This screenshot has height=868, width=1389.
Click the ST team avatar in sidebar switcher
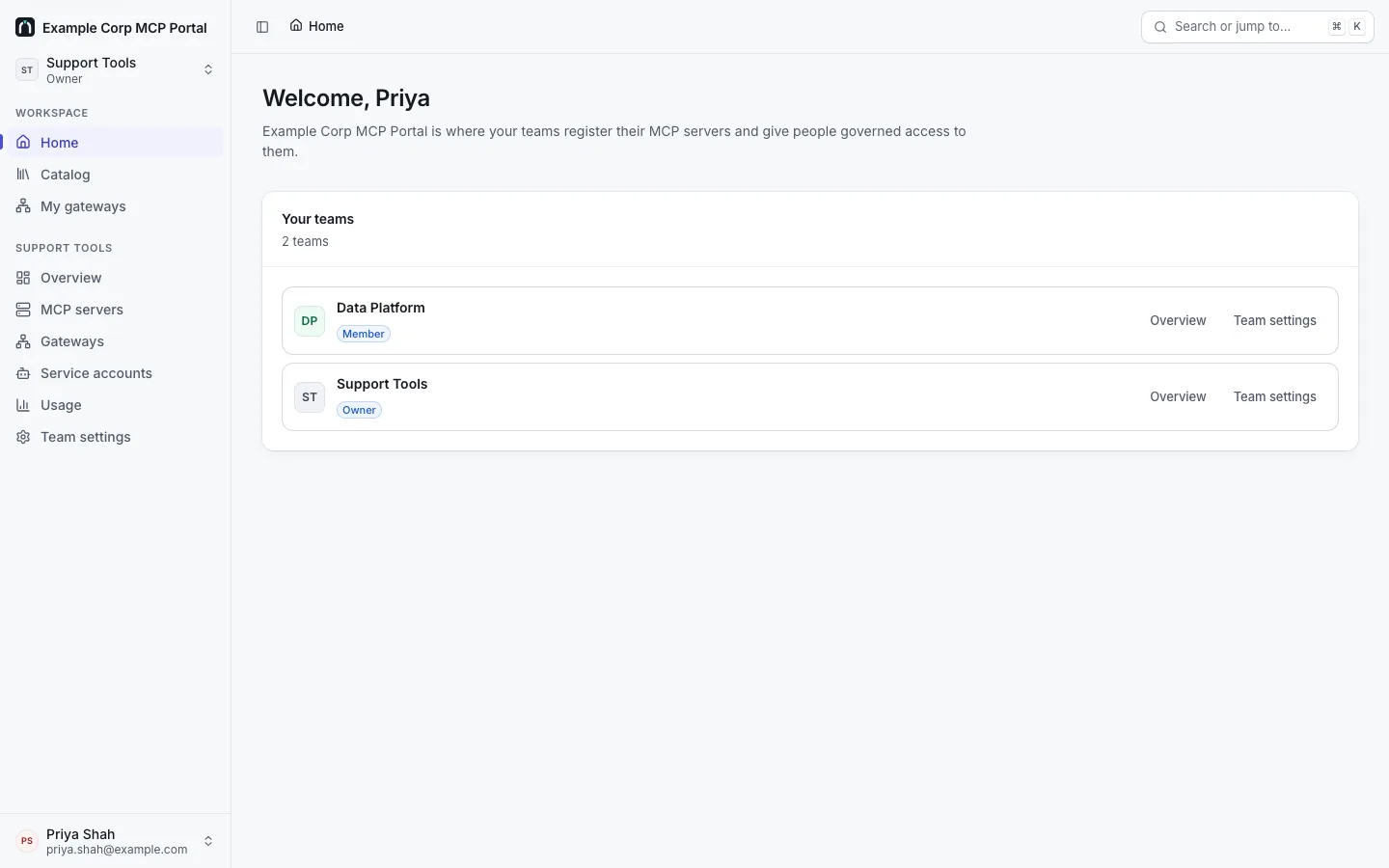[x=27, y=69]
